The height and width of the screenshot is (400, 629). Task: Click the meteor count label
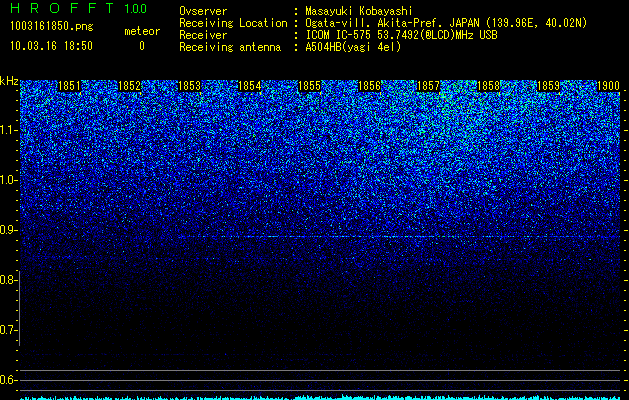click(142, 31)
